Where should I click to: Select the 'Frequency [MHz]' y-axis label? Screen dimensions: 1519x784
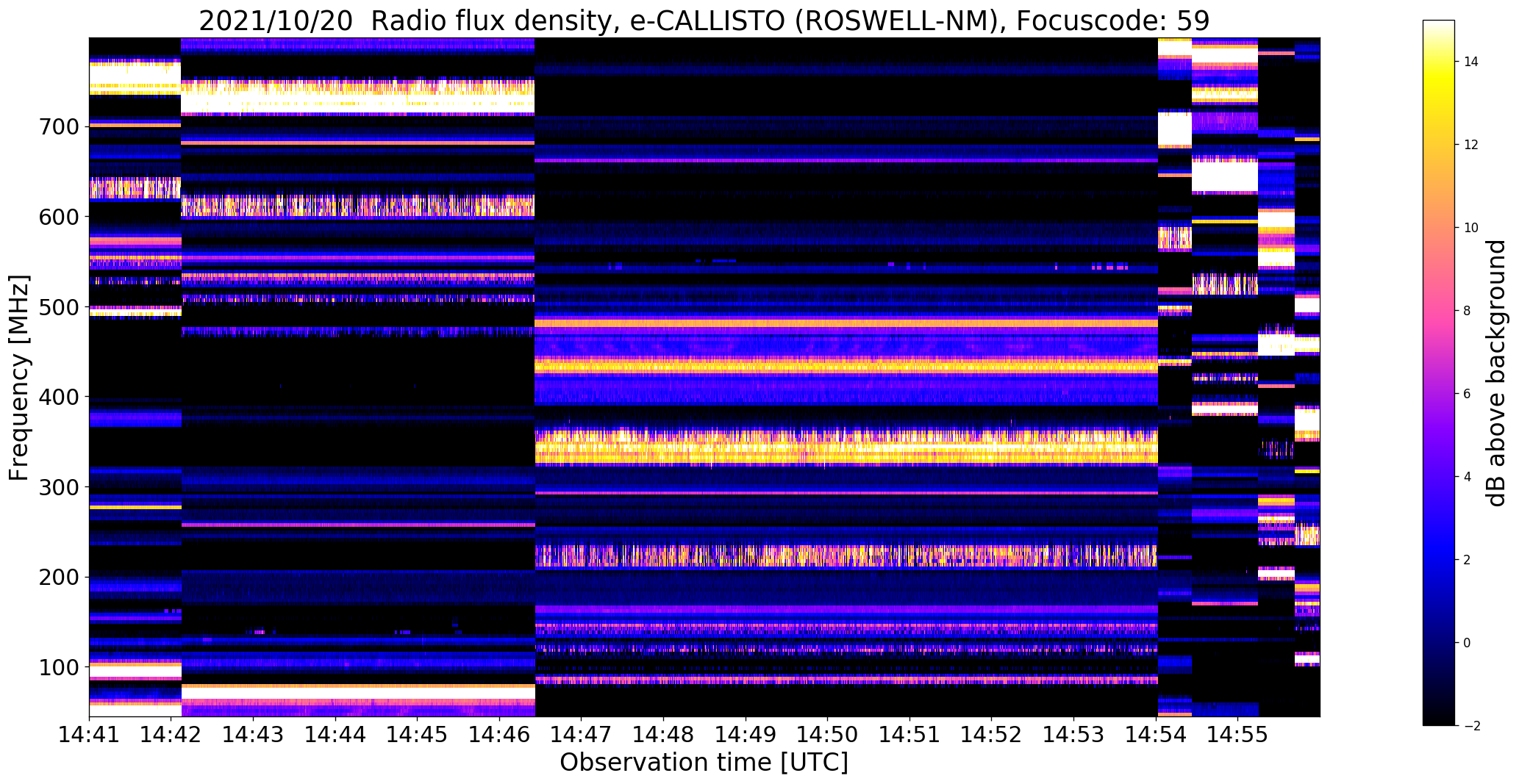(x=20, y=378)
